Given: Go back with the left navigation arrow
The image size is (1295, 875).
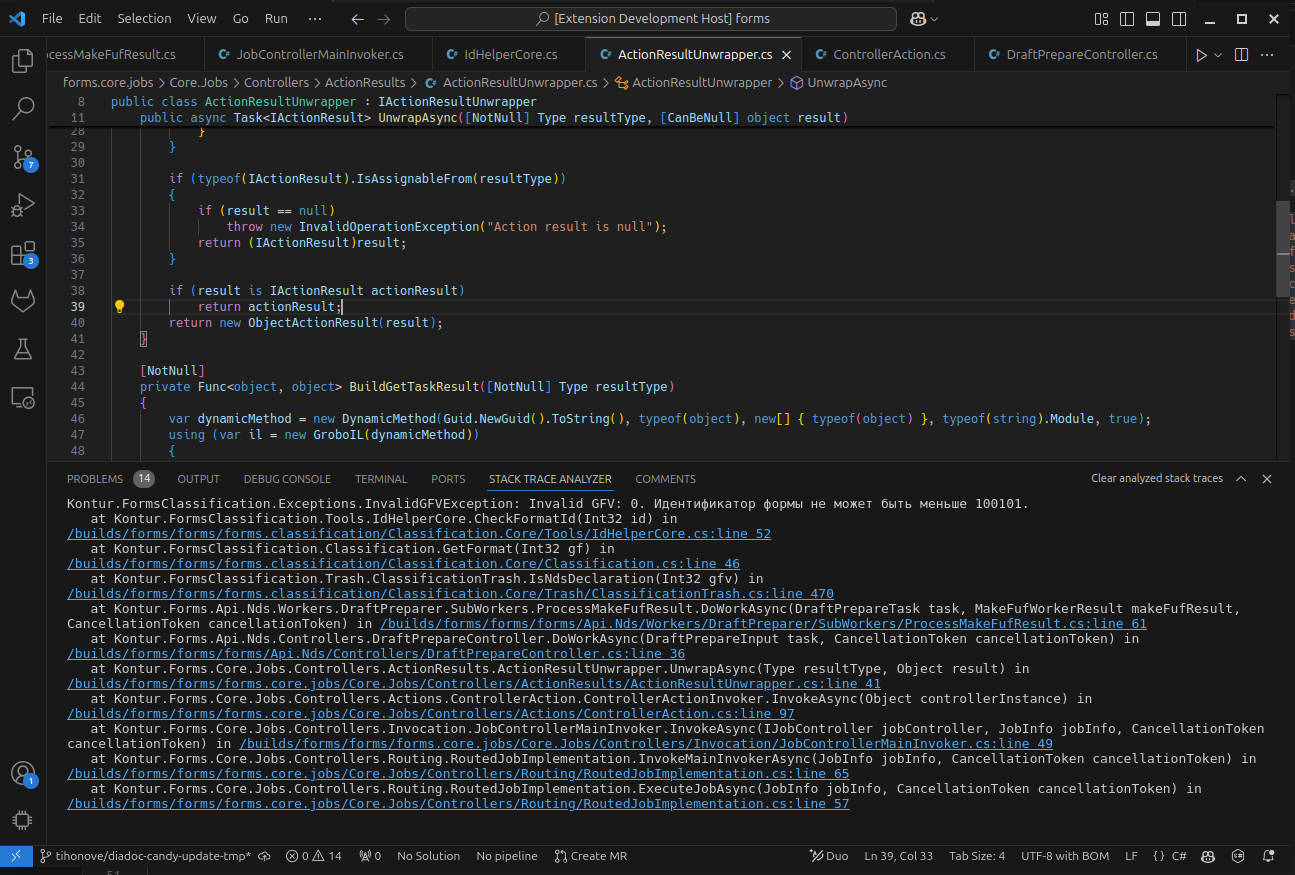Looking at the screenshot, I should pyautogui.click(x=358, y=18).
